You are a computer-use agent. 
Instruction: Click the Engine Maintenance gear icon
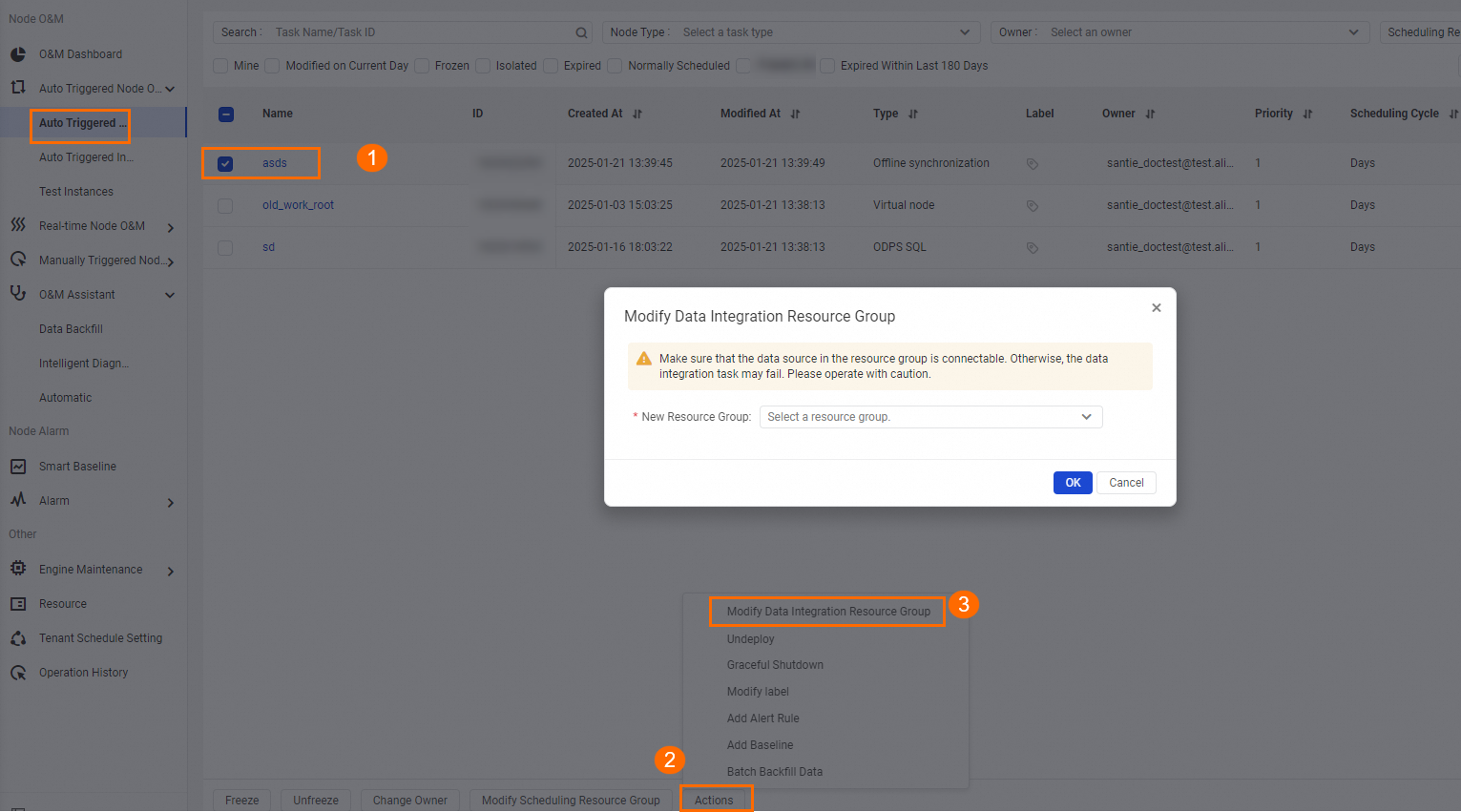coord(18,569)
